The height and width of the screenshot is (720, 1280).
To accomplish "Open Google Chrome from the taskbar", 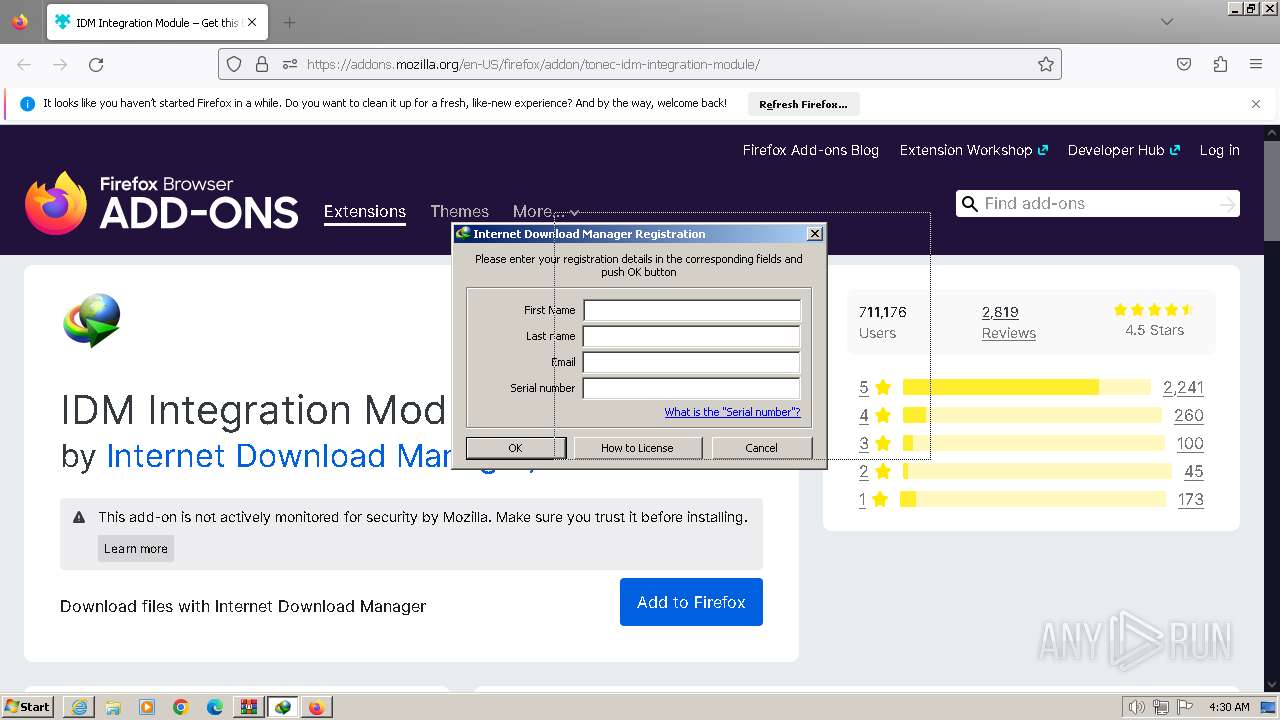I will click(181, 707).
